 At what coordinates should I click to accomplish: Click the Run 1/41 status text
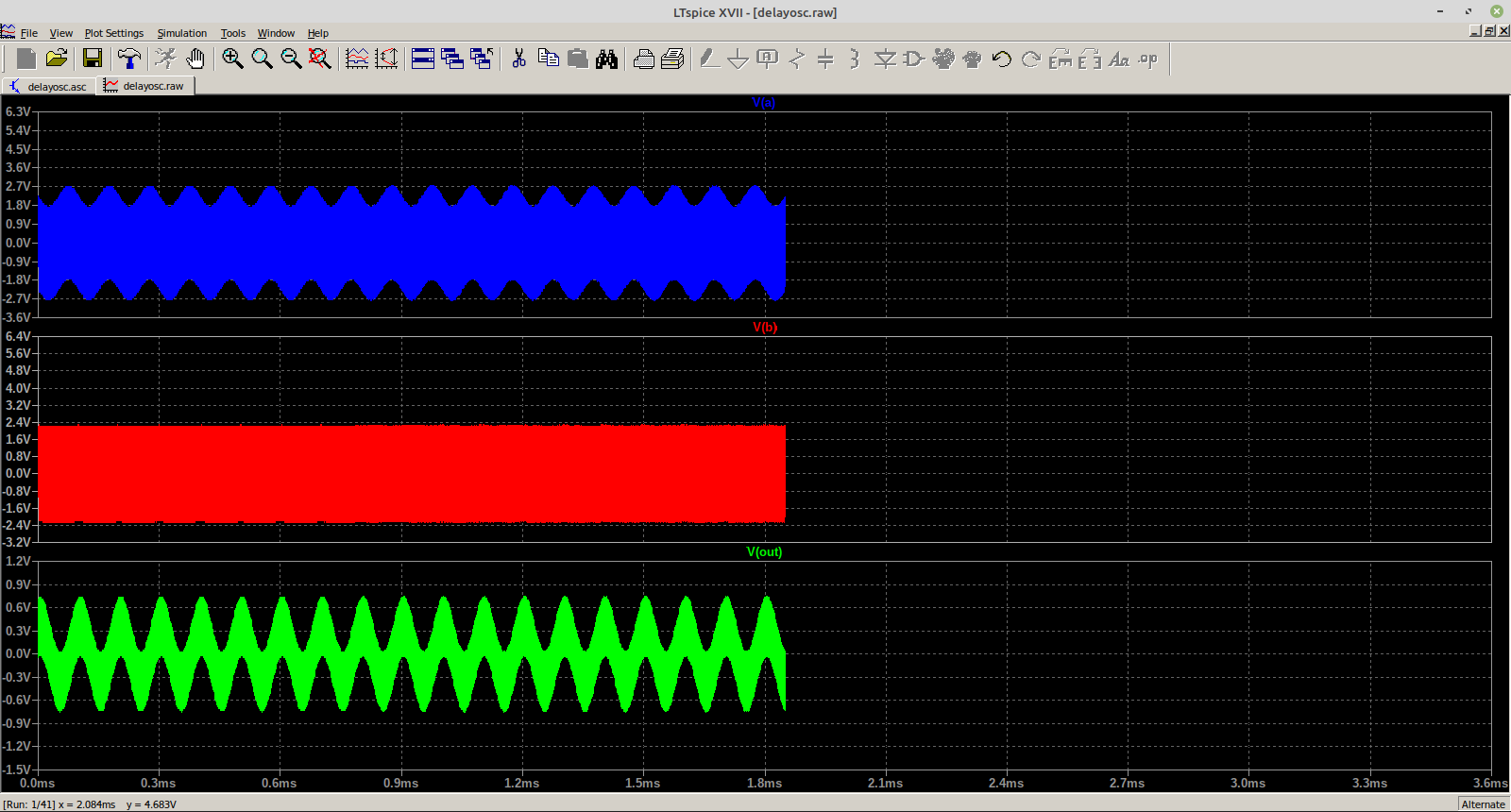point(29,804)
